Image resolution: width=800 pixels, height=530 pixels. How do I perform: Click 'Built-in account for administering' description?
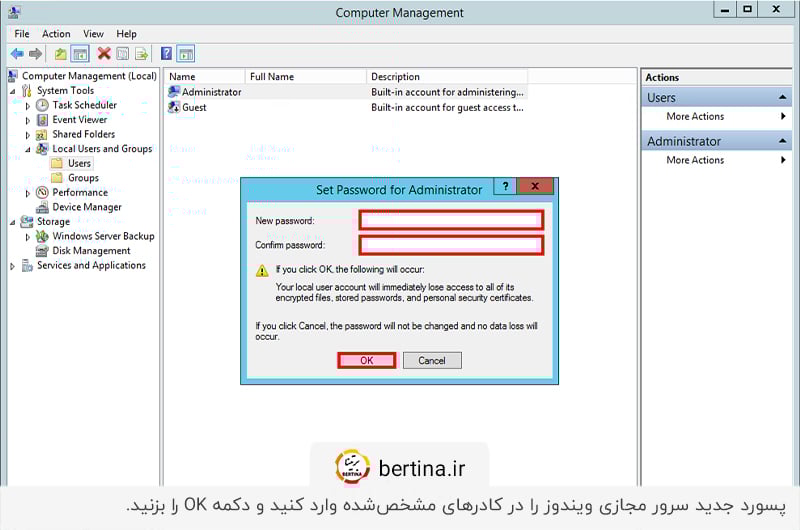(x=447, y=92)
